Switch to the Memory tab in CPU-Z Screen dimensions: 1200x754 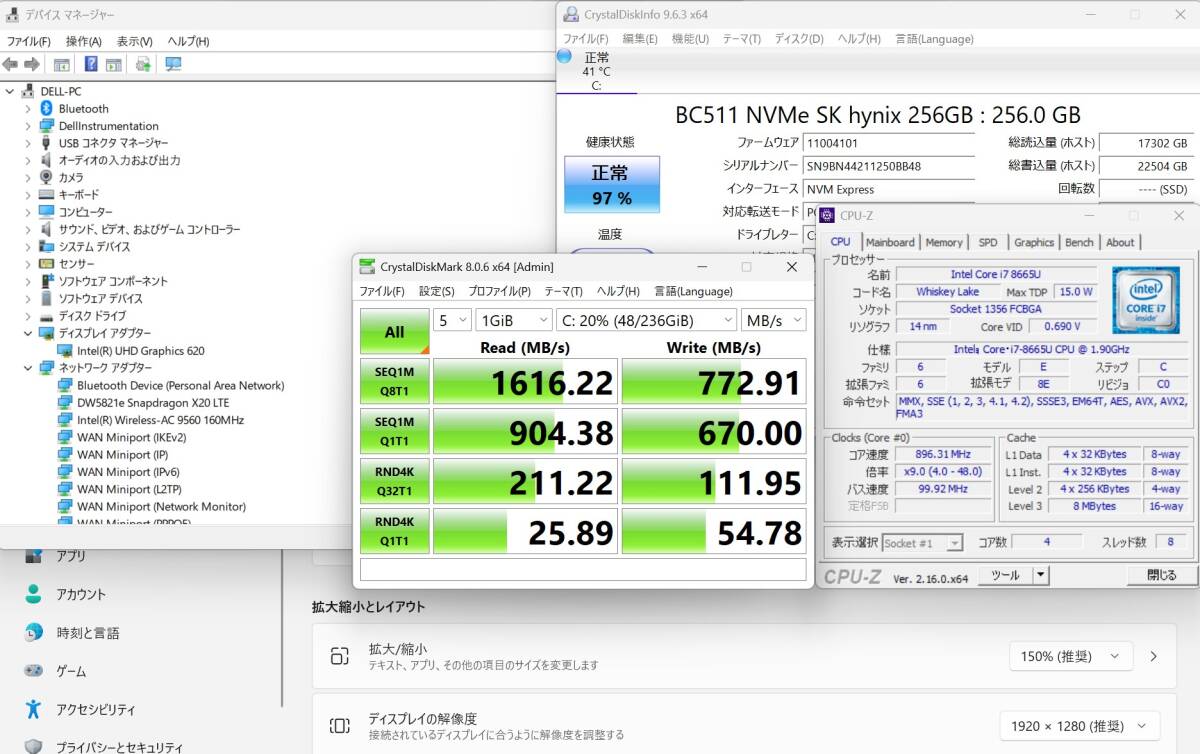[x=943, y=242]
